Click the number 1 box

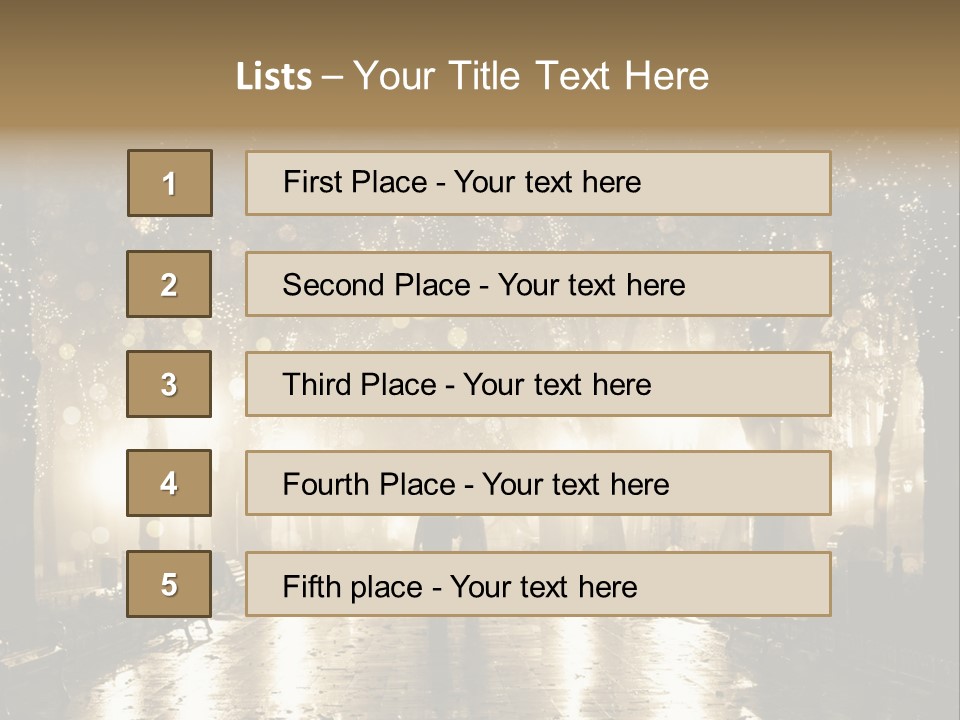(x=170, y=183)
